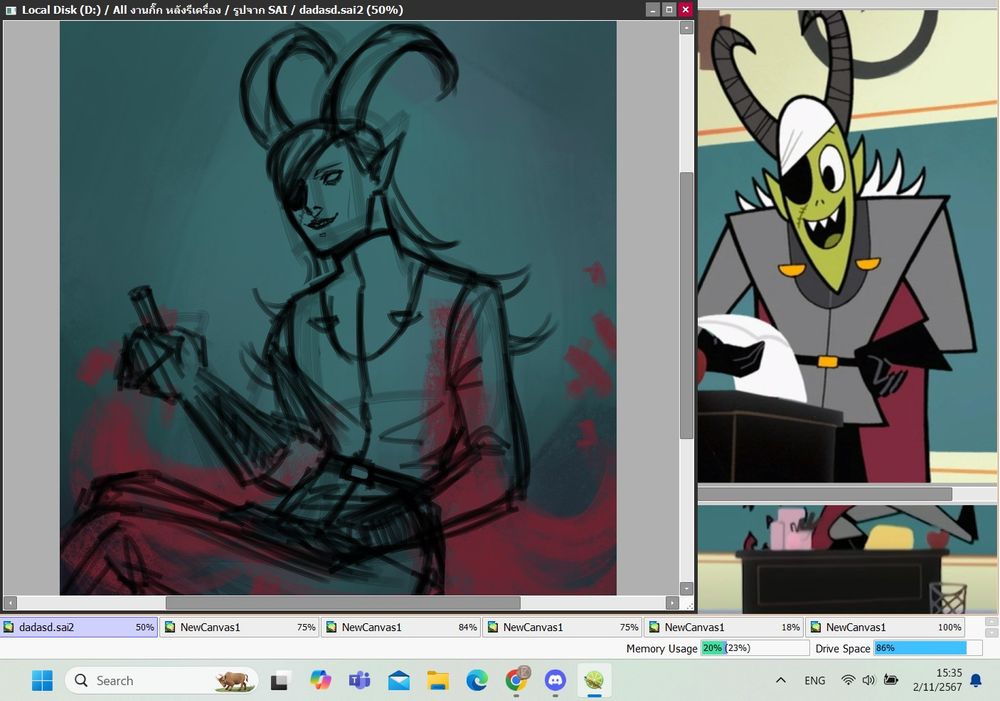This screenshot has width=1000, height=701.
Task: Click the canvas horizontal scrollbar's right arrow
Action: [x=672, y=603]
